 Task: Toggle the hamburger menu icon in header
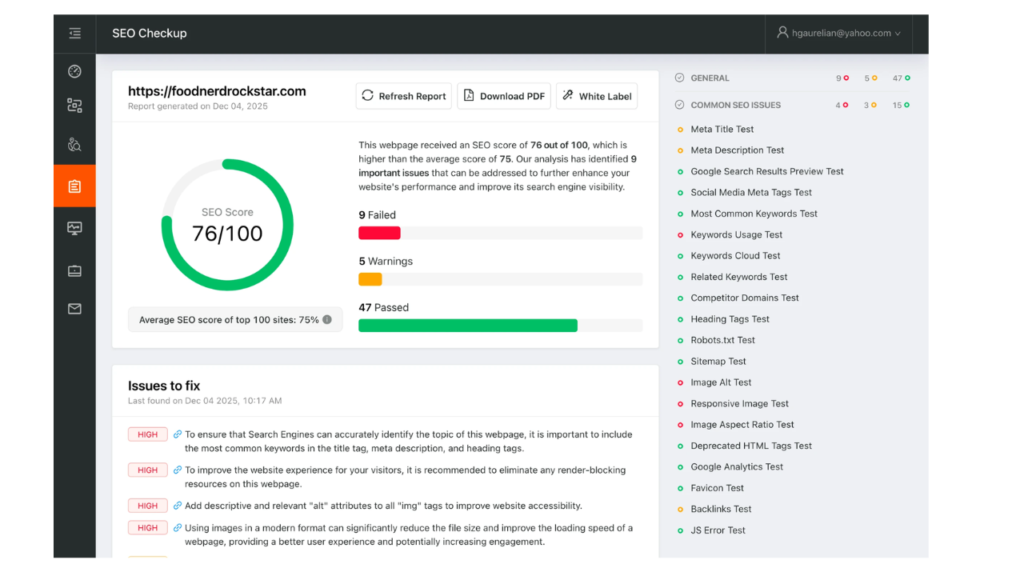point(75,33)
